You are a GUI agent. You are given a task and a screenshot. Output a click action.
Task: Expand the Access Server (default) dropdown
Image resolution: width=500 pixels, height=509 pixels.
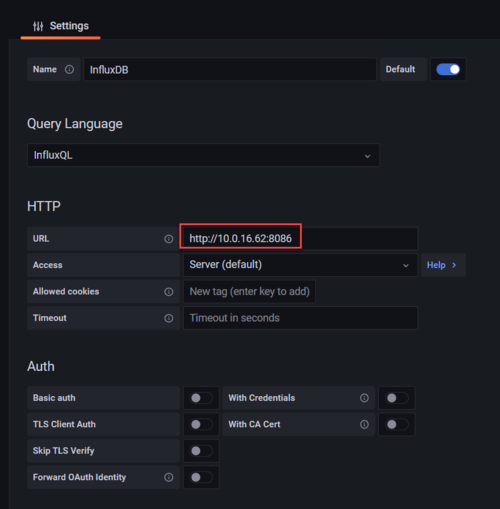[300, 265]
